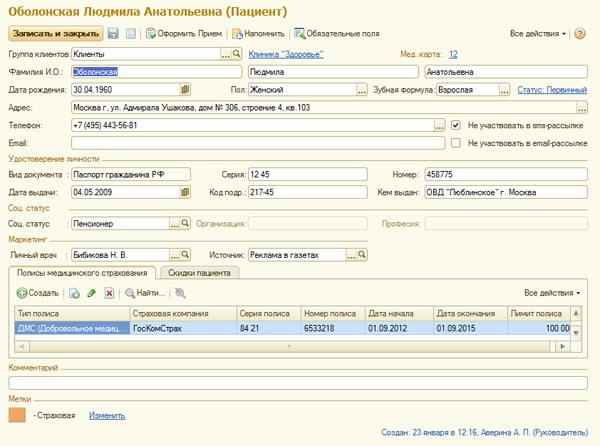The width and height of the screenshot is (600, 446).
Task: Click Записать и закрыть button
Action: [x=56, y=34]
